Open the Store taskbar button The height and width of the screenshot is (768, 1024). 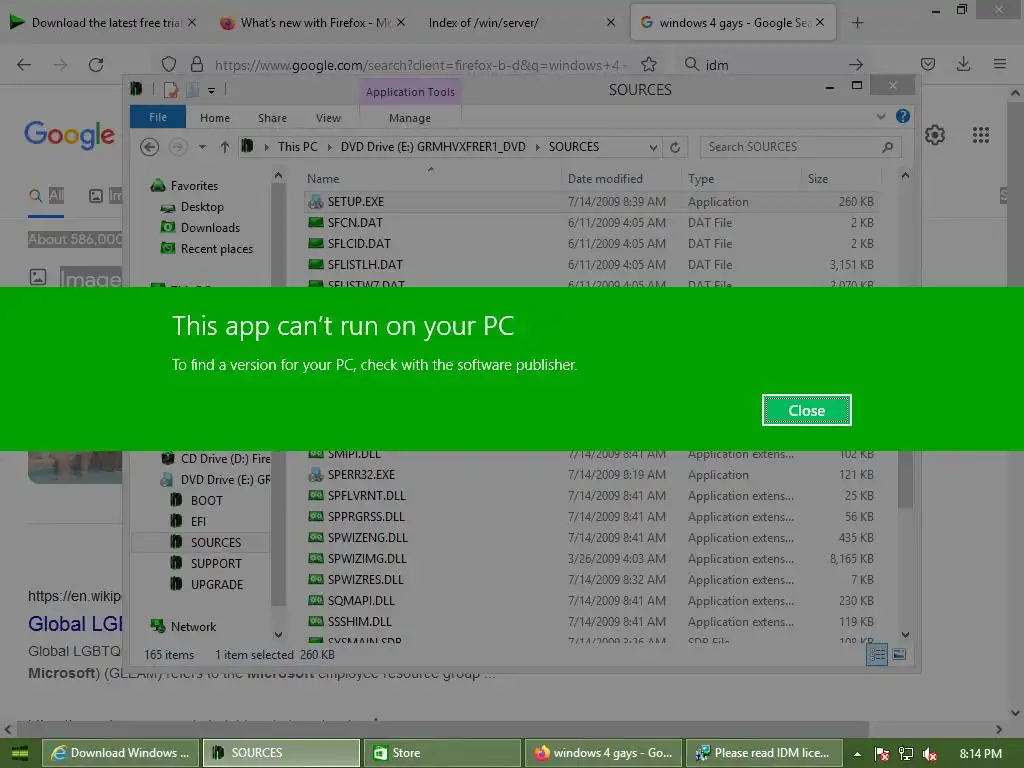442,753
